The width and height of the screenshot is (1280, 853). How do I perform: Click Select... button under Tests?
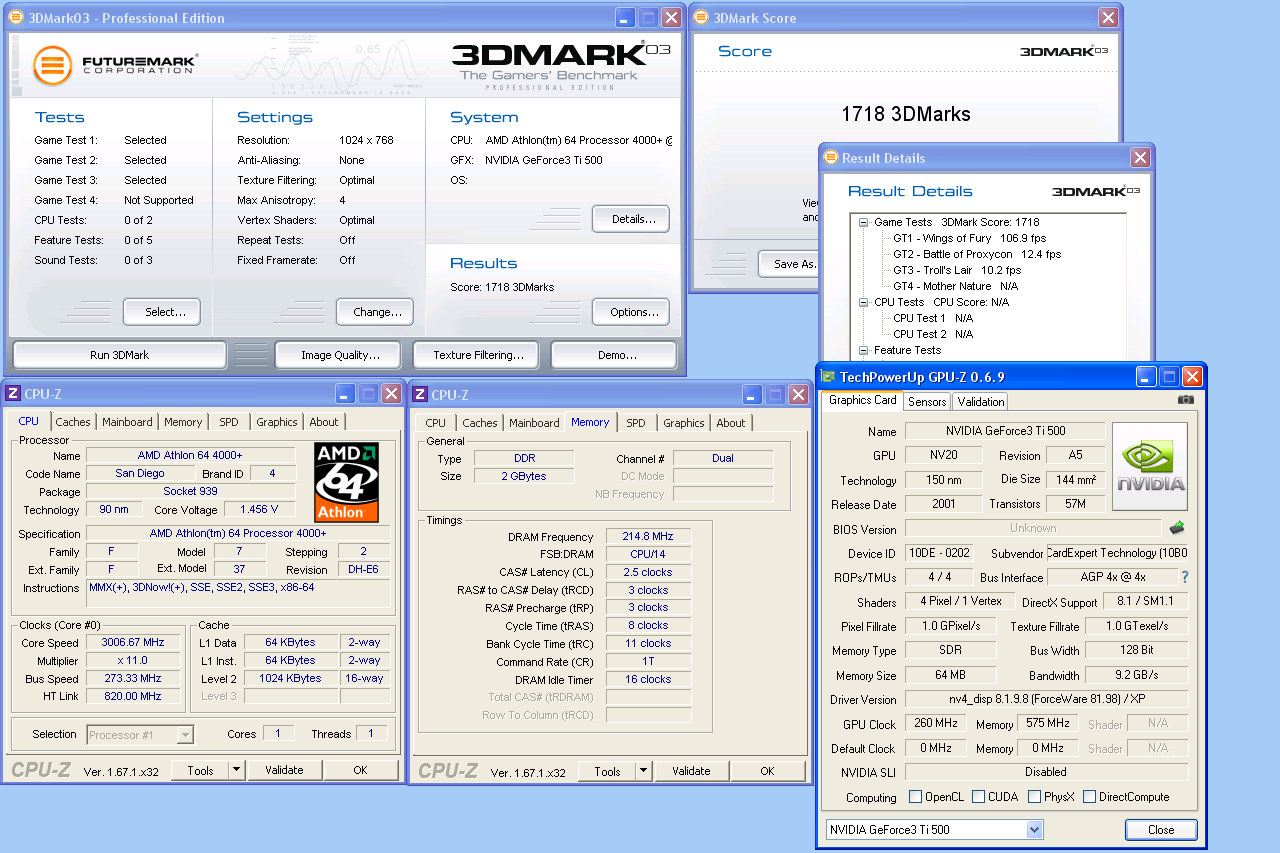pyautogui.click(x=162, y=312)
